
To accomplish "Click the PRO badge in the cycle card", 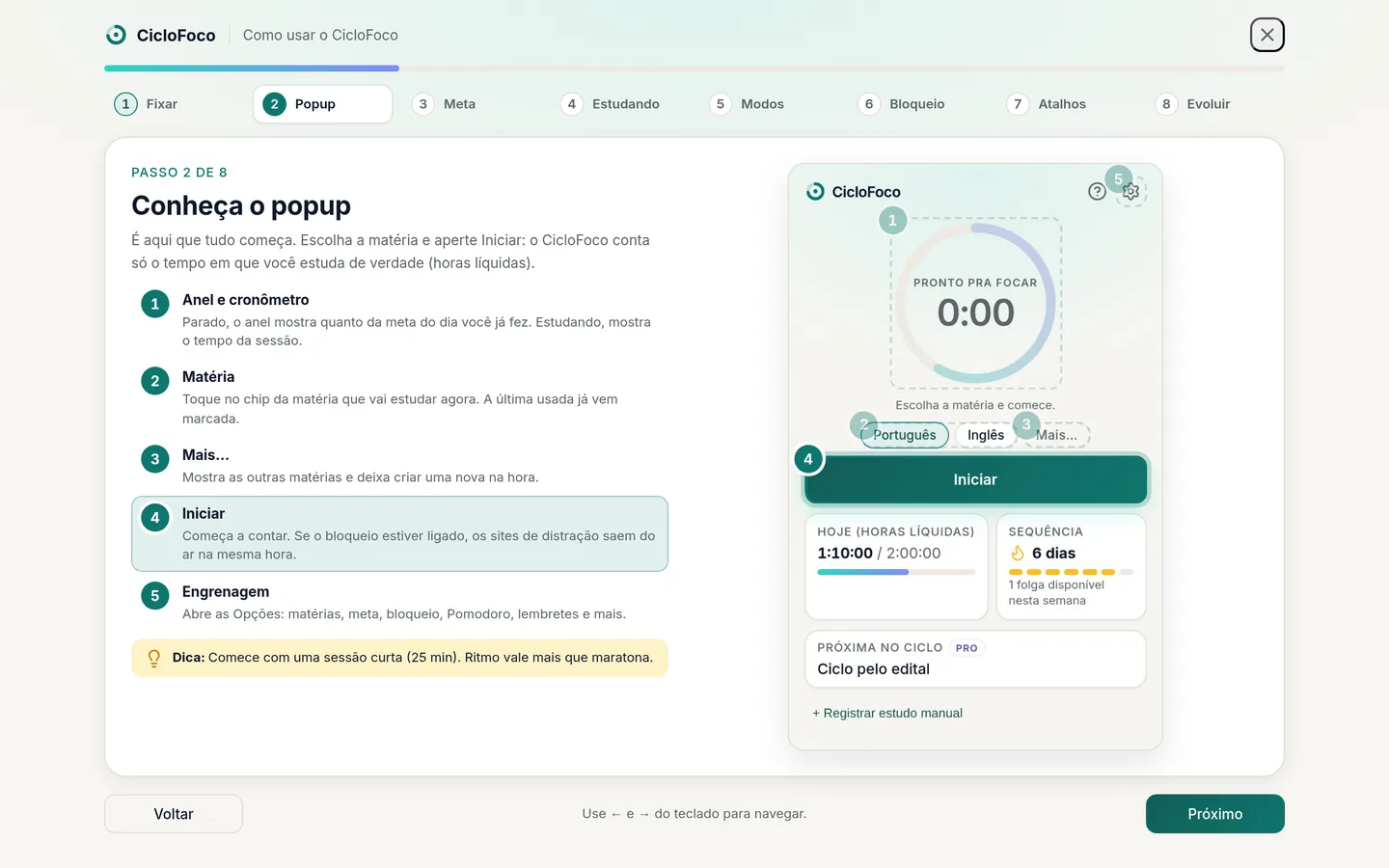I will (967, 648).
